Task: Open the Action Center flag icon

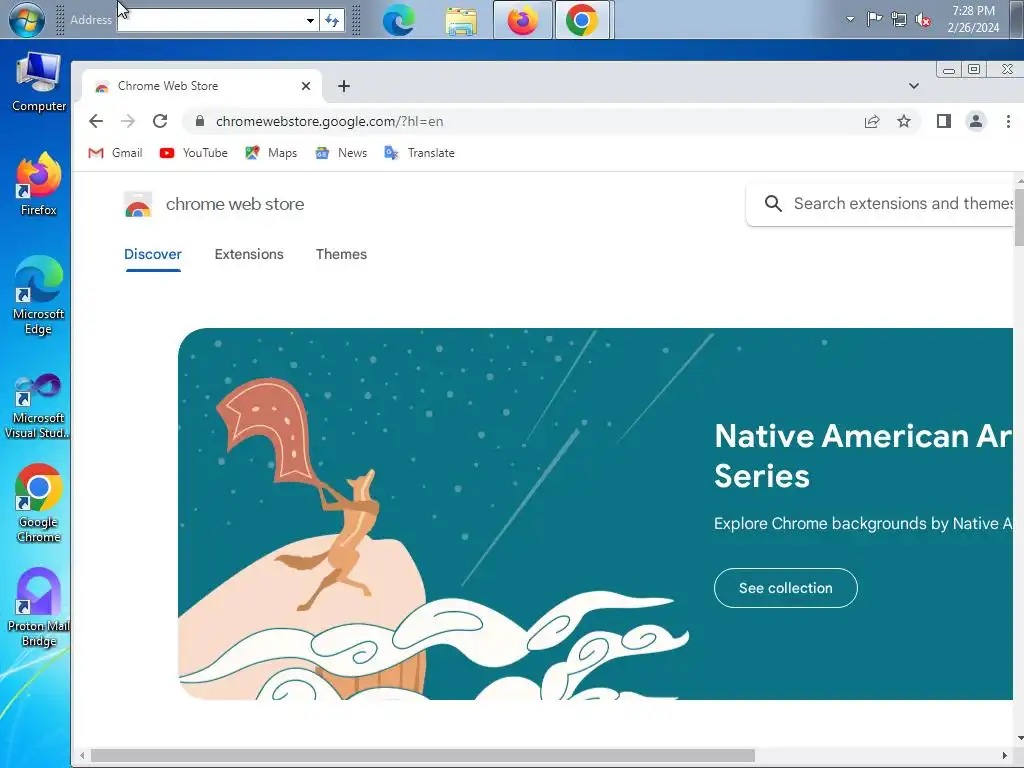Action: coord(874,19)
